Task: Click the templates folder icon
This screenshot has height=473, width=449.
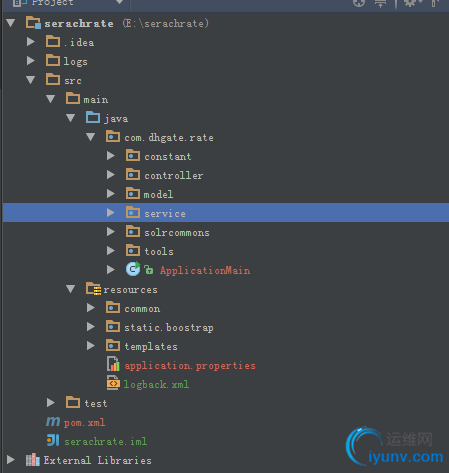Action: coord(113,345)
